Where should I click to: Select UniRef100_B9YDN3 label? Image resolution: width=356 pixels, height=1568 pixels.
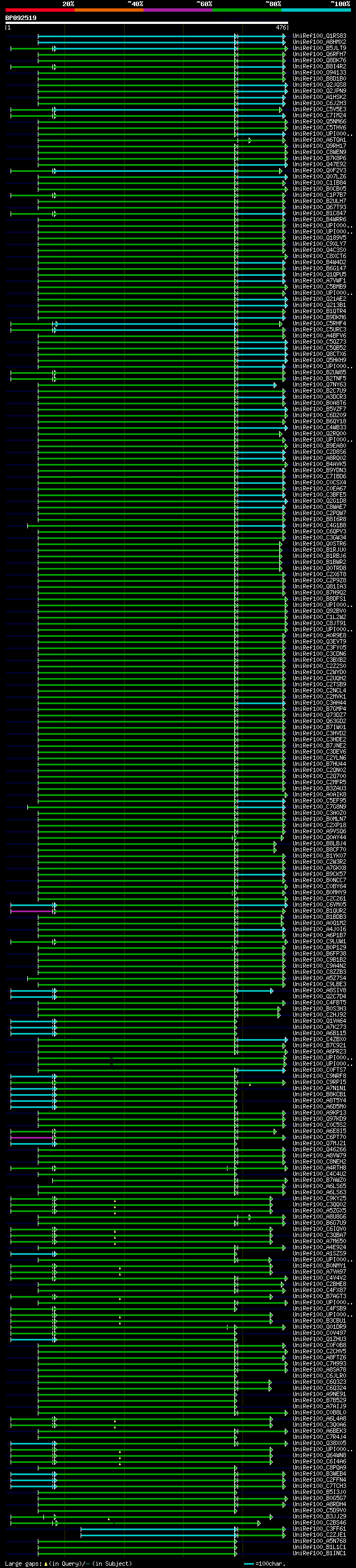point(319,471)
